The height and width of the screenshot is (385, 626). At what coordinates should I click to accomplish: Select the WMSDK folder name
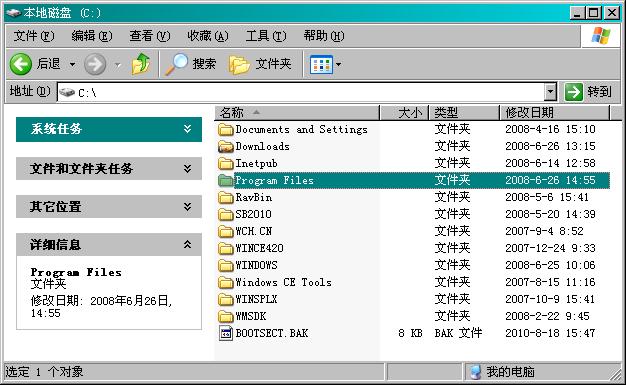click(x=250, y=316)
